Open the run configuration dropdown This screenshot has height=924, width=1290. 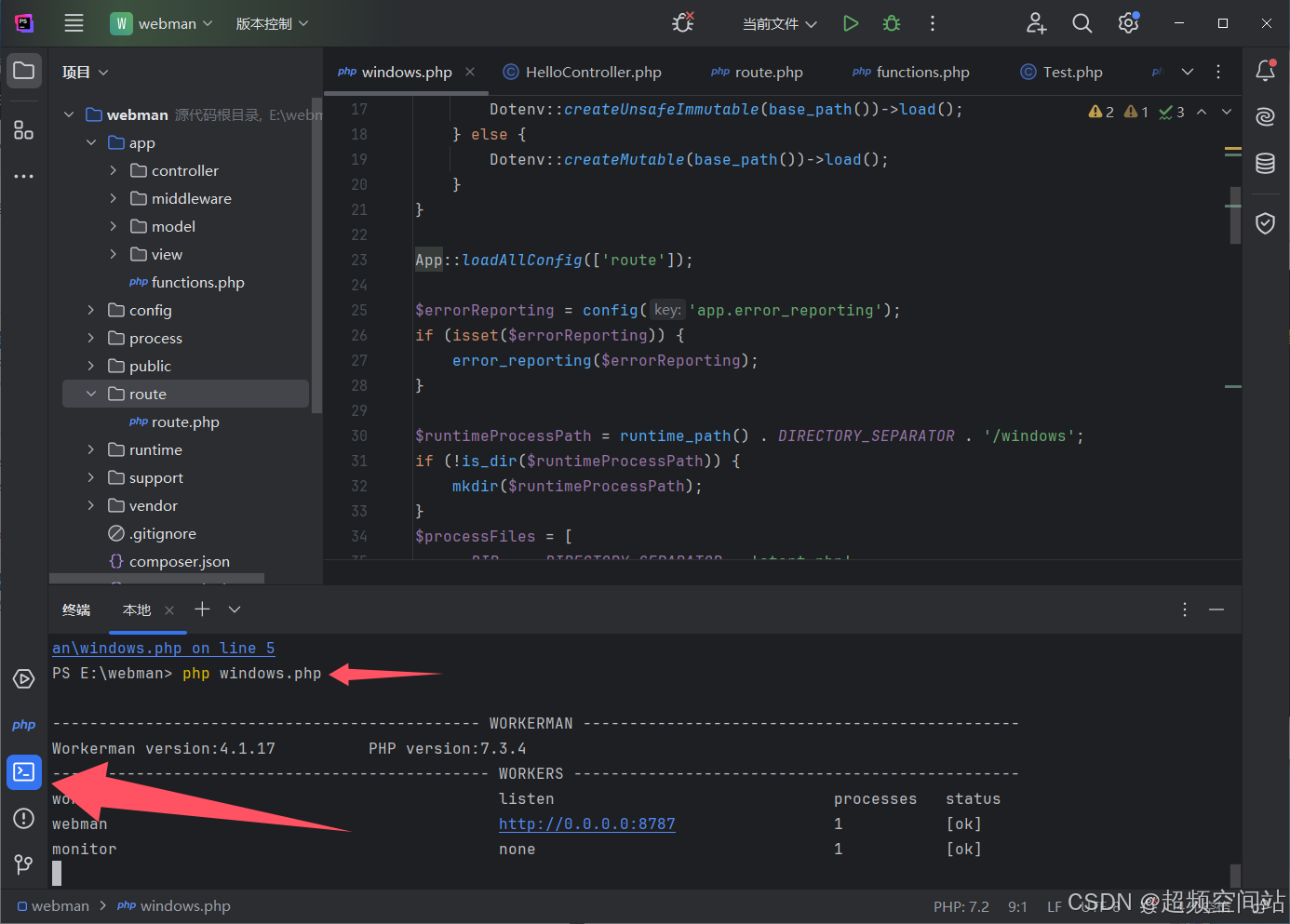pyautogui.click(x=780, y=23)
